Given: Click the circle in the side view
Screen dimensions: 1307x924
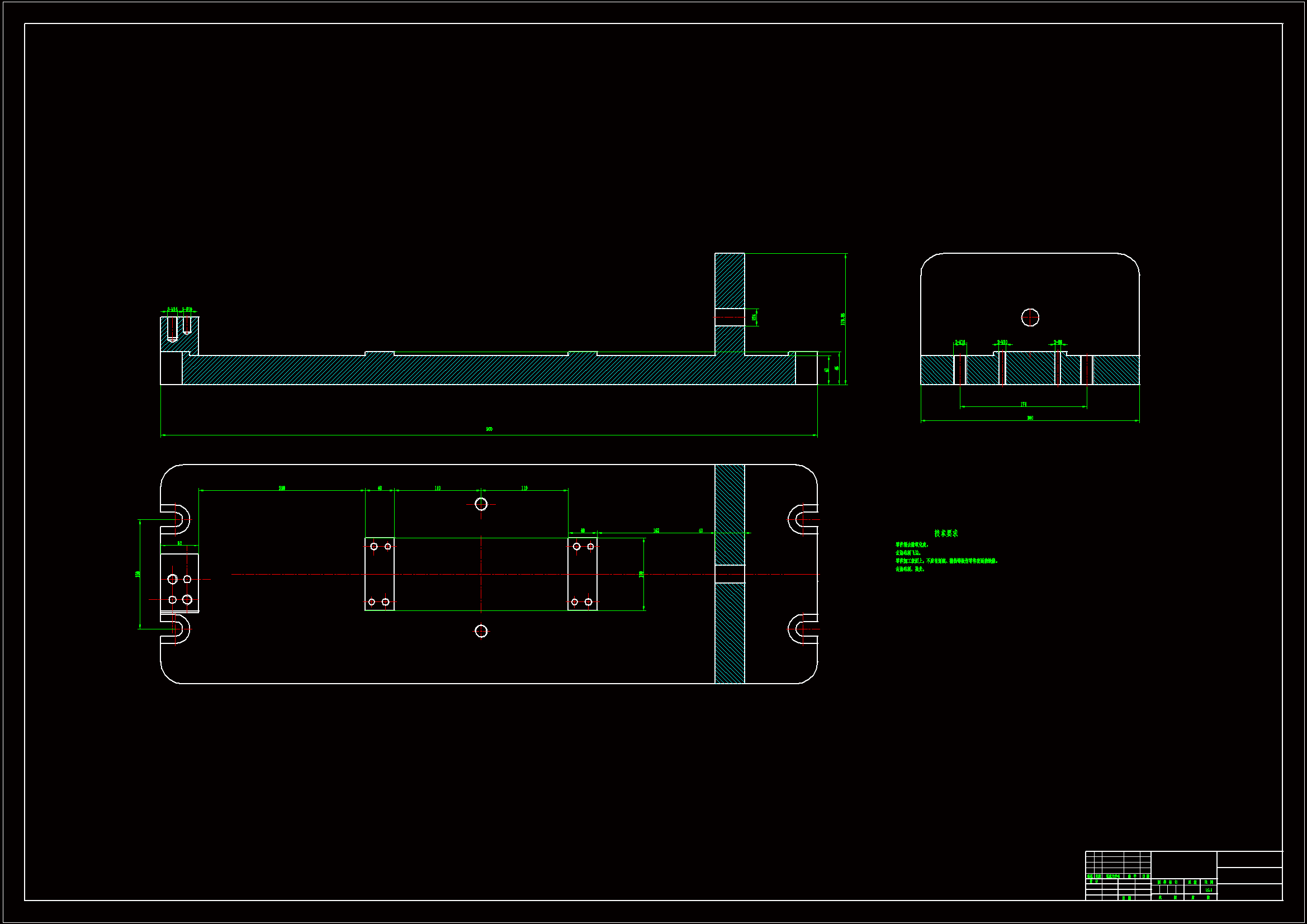Looking at the screenshot, I should (x=1030, y=317).
